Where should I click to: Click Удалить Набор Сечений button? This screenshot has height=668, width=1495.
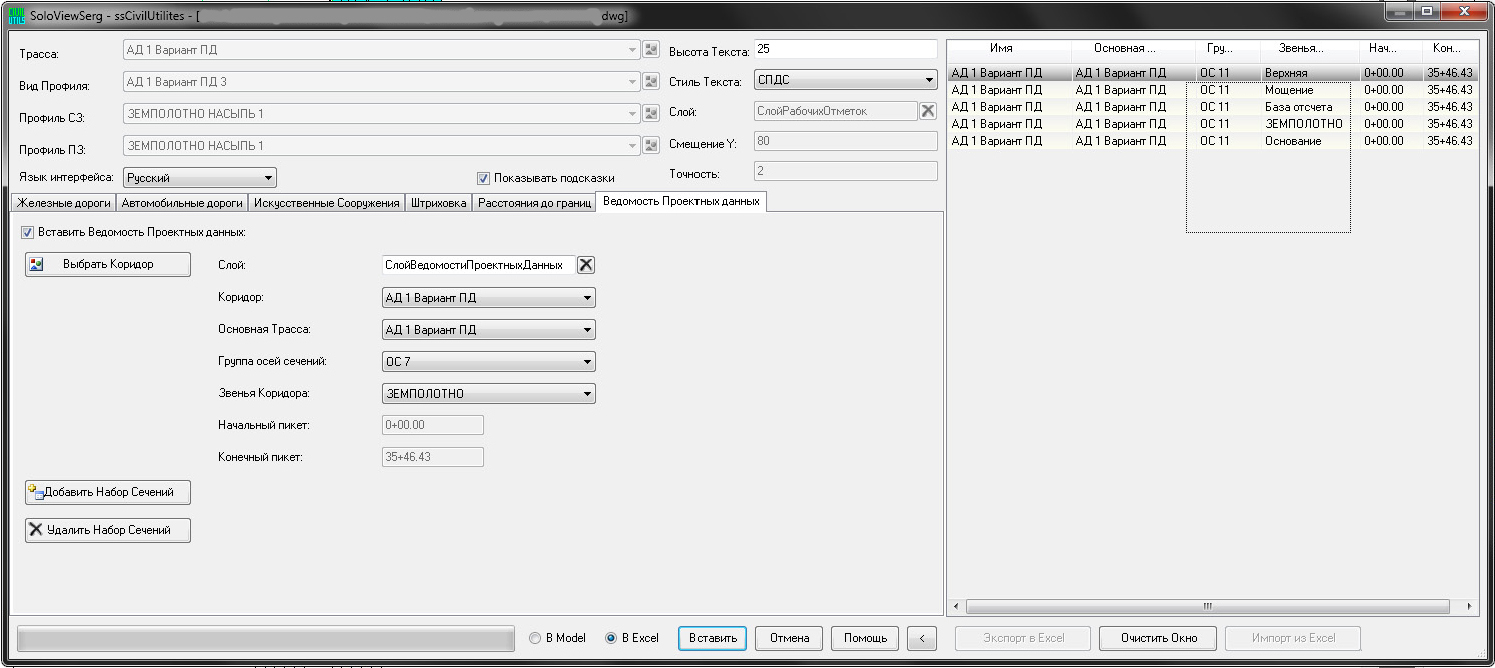108,530
